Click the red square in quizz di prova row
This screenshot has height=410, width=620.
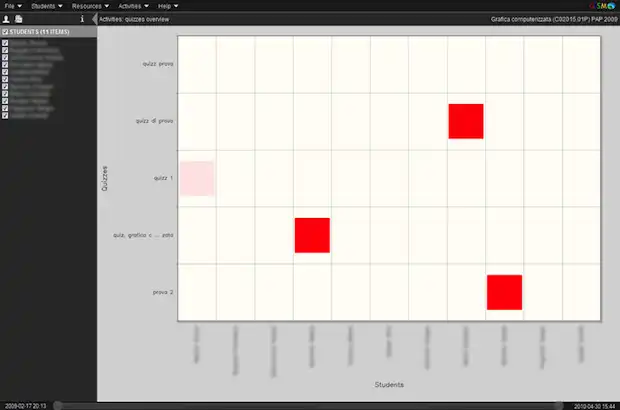pyautogui.click(x=466, y=121)
